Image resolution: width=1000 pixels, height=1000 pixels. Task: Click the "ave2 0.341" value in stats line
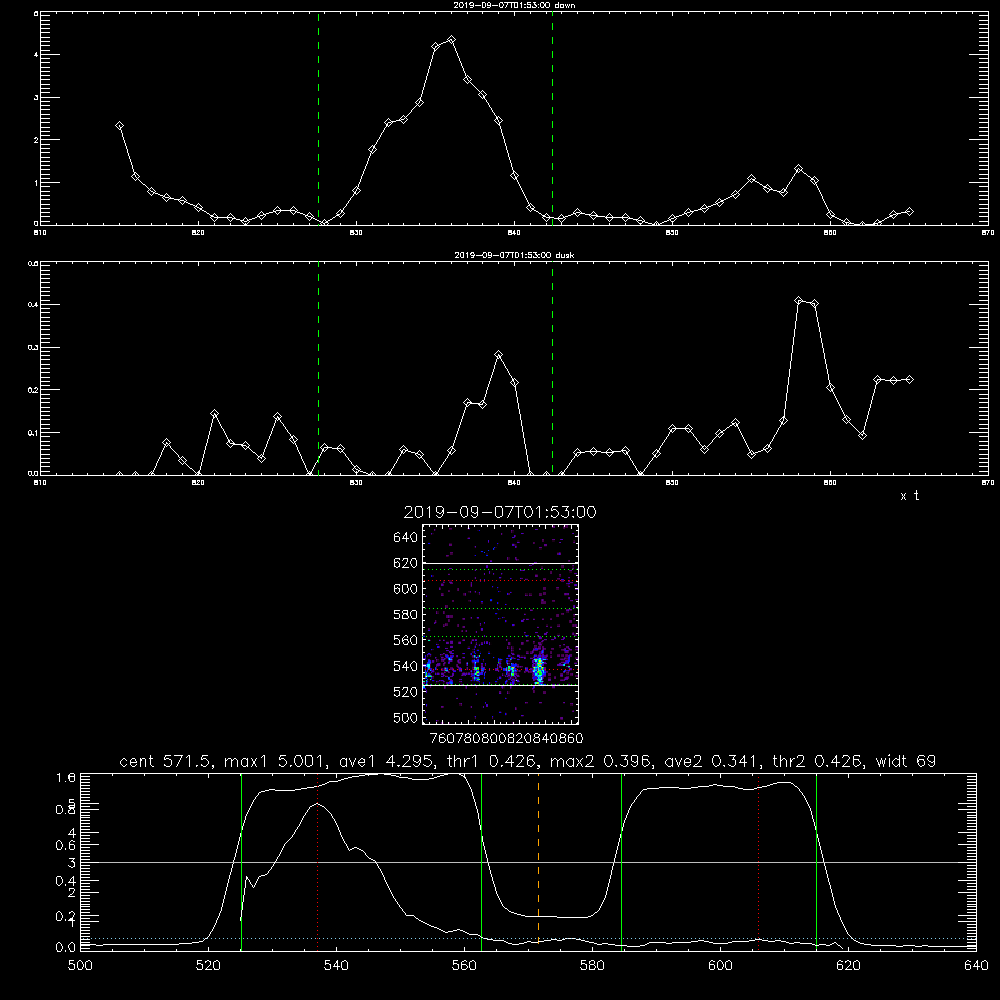coord(712,761)
